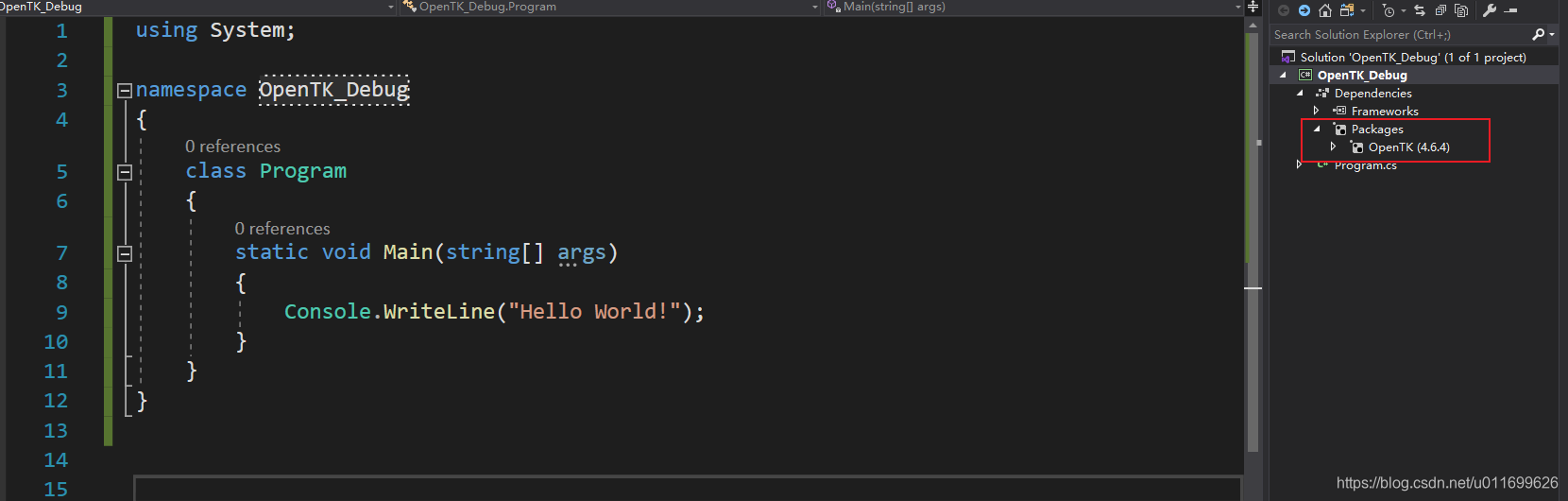Click the Preview Selected Items dash icon
Viewport: 1568px width, 501px height.
pos(1510,10)
